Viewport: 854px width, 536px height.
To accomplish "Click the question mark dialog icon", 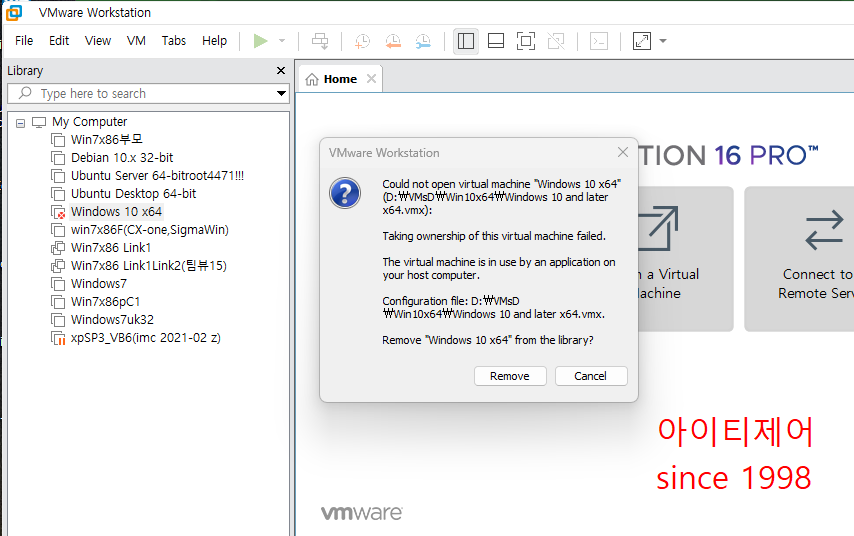I will tap(345, 193).
